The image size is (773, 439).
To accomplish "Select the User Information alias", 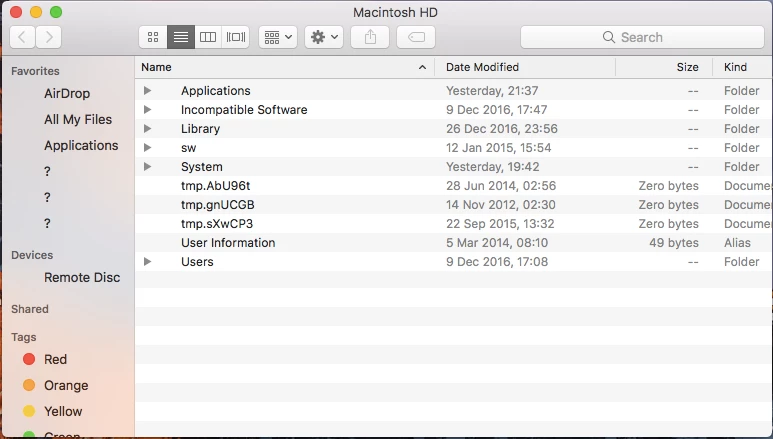I will pyautogui.click(x=228, y=243).
